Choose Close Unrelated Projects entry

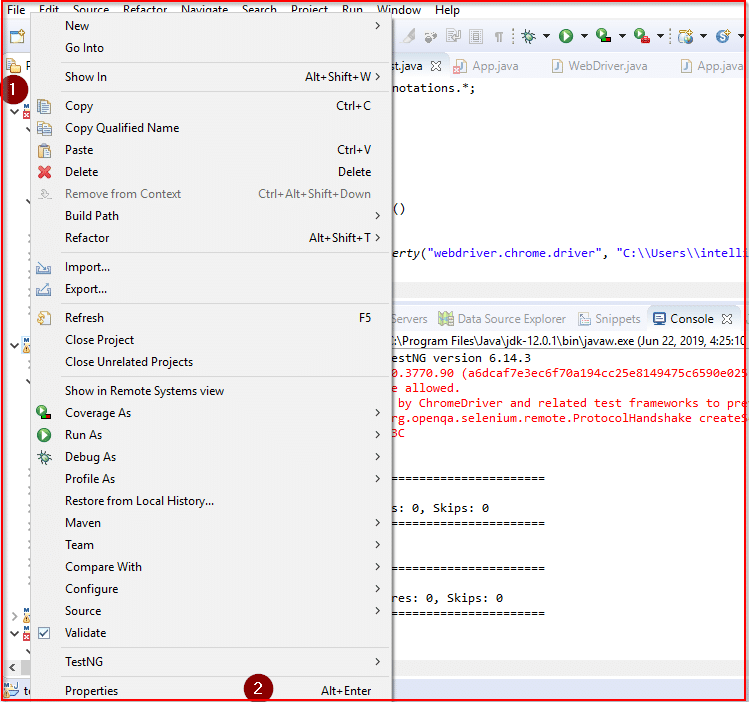(211, 362)
